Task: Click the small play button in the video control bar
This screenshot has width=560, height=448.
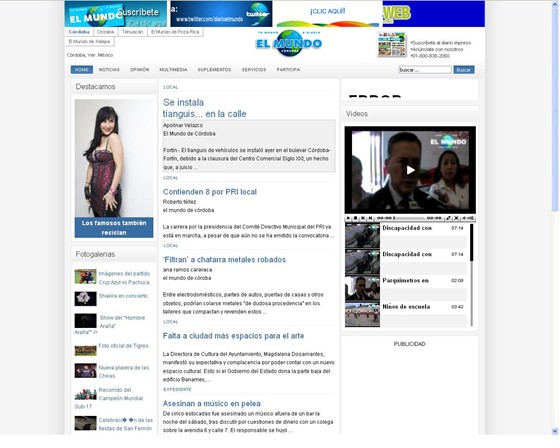Action: click(x=348, y=218)
